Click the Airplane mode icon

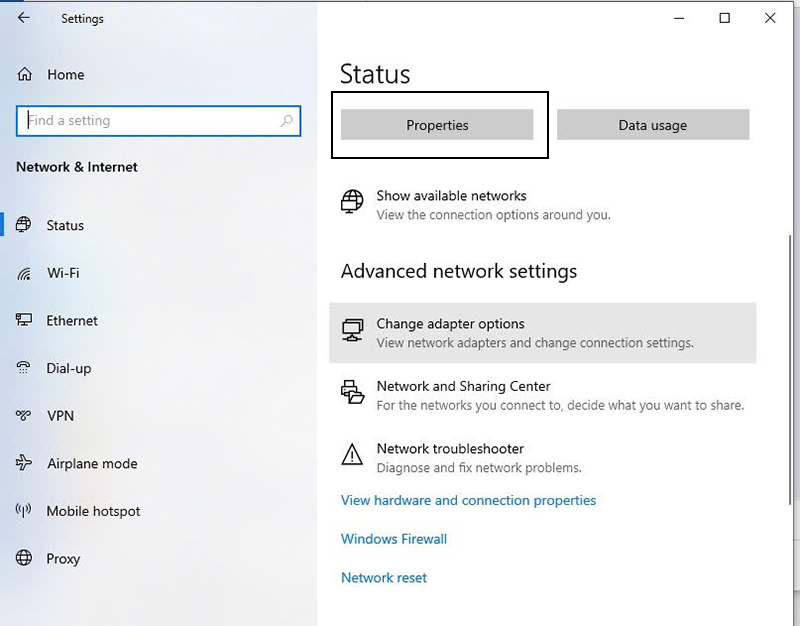[25, 463]
